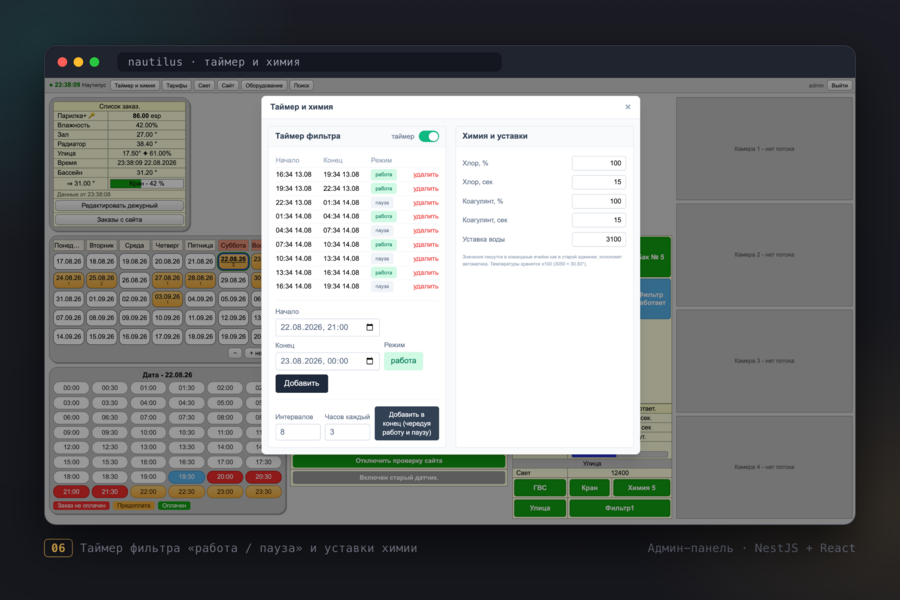Delete the 16:34 13.08 – 19:34 13.08 interval

click(x=426, y=175)
